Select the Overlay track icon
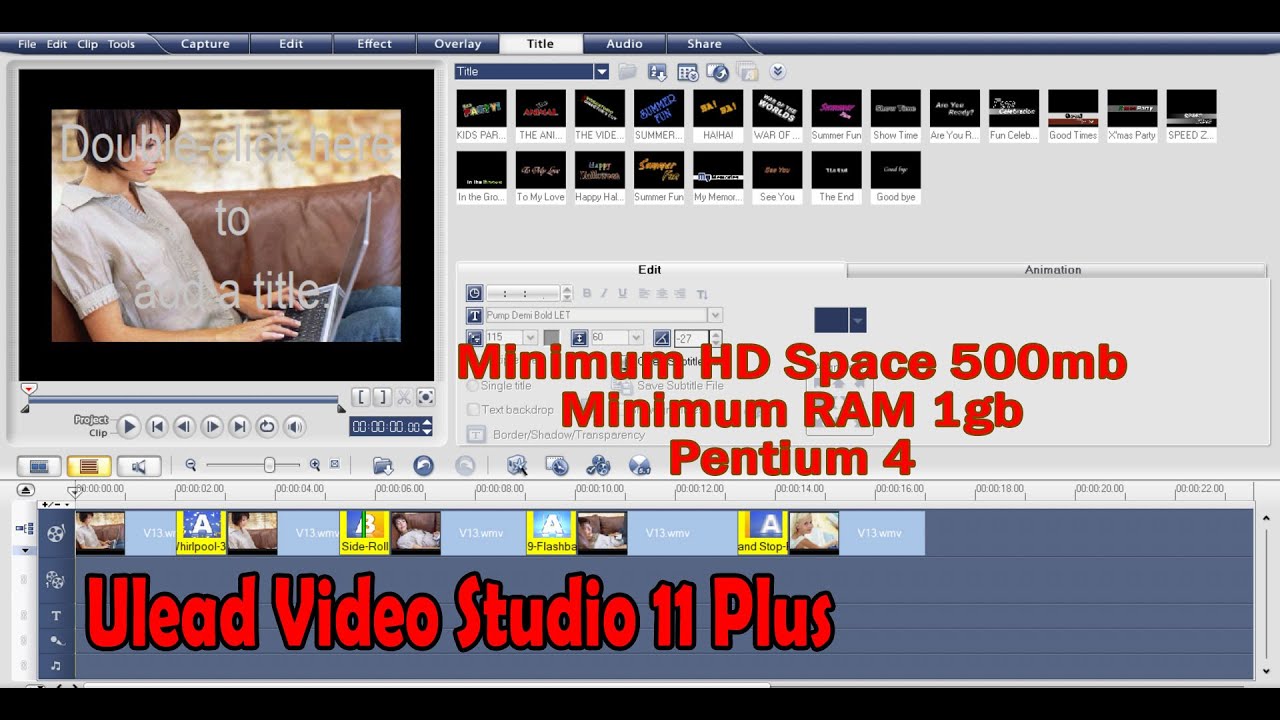The height and width of the screenshot is (720, 1280). click(56, 580)
